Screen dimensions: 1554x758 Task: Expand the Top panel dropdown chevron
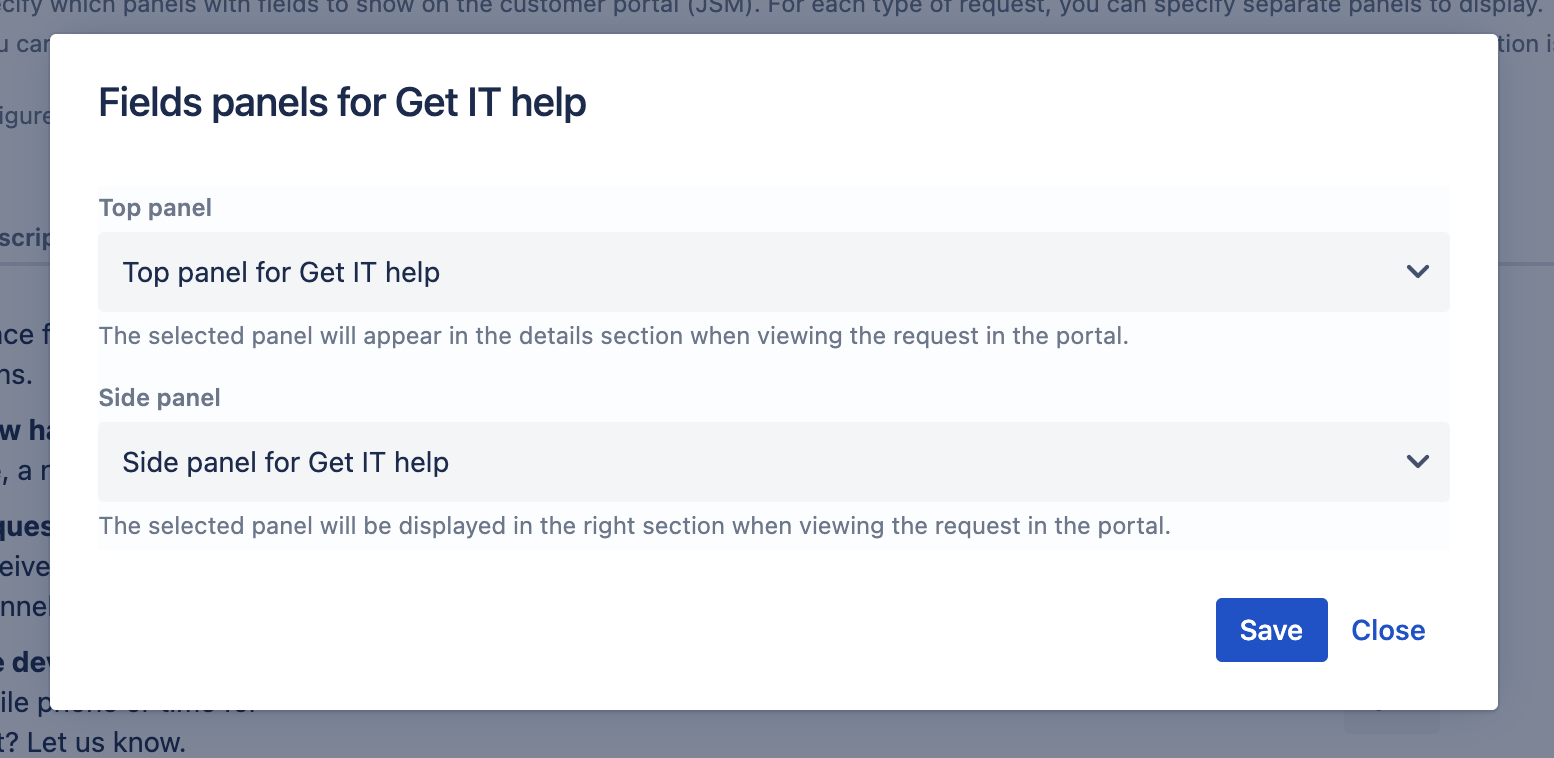(1417, 272)
